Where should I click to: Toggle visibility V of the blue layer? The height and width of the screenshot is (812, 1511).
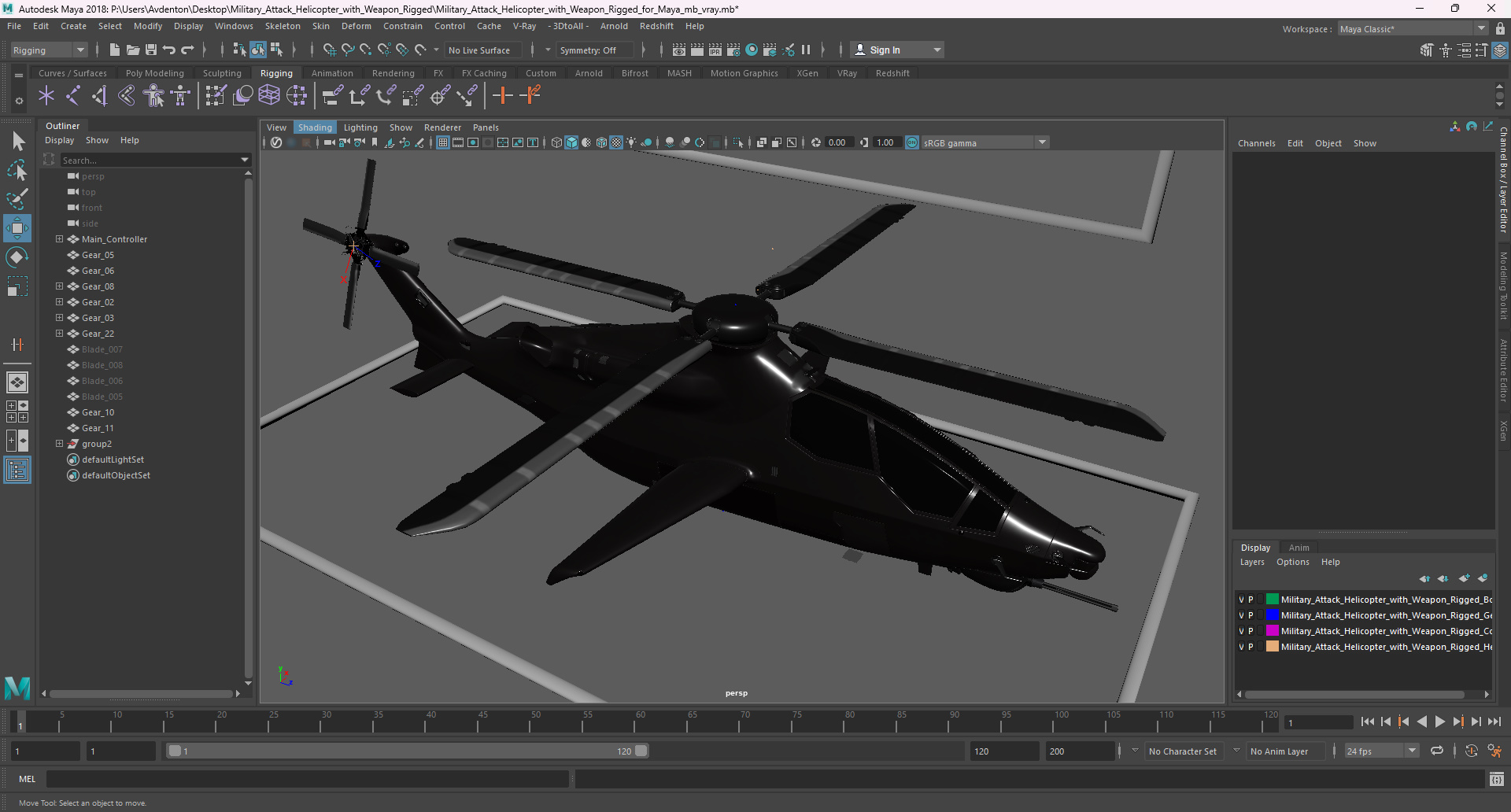[x=1242, y=615]
